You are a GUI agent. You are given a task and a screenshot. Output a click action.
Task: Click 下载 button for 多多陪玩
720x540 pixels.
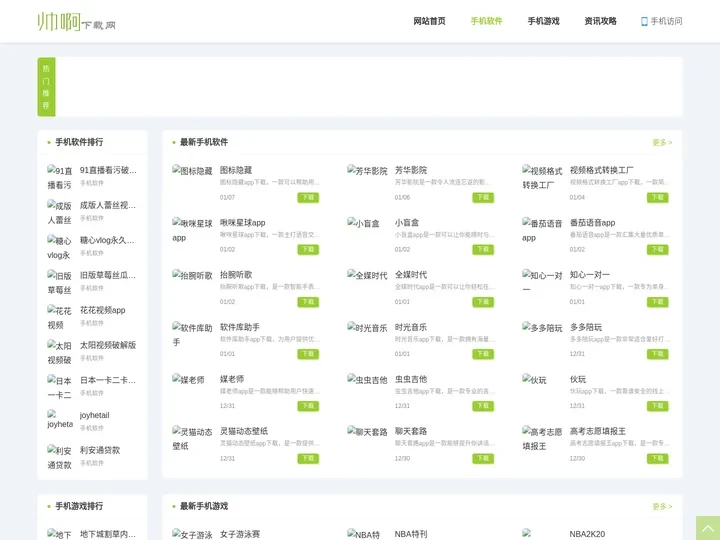coord(658,354)
